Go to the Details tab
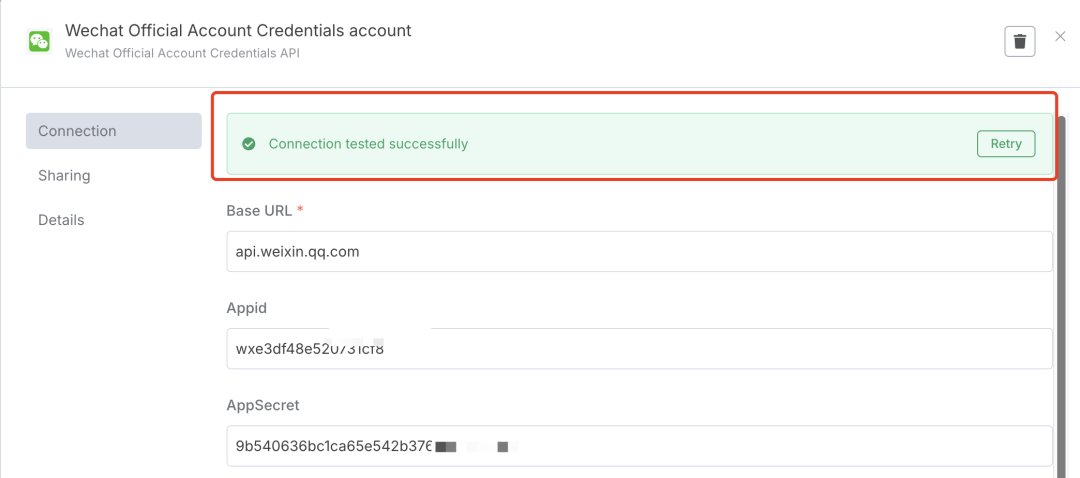Viewport: 1080px width, 478px height. point(61,220)
